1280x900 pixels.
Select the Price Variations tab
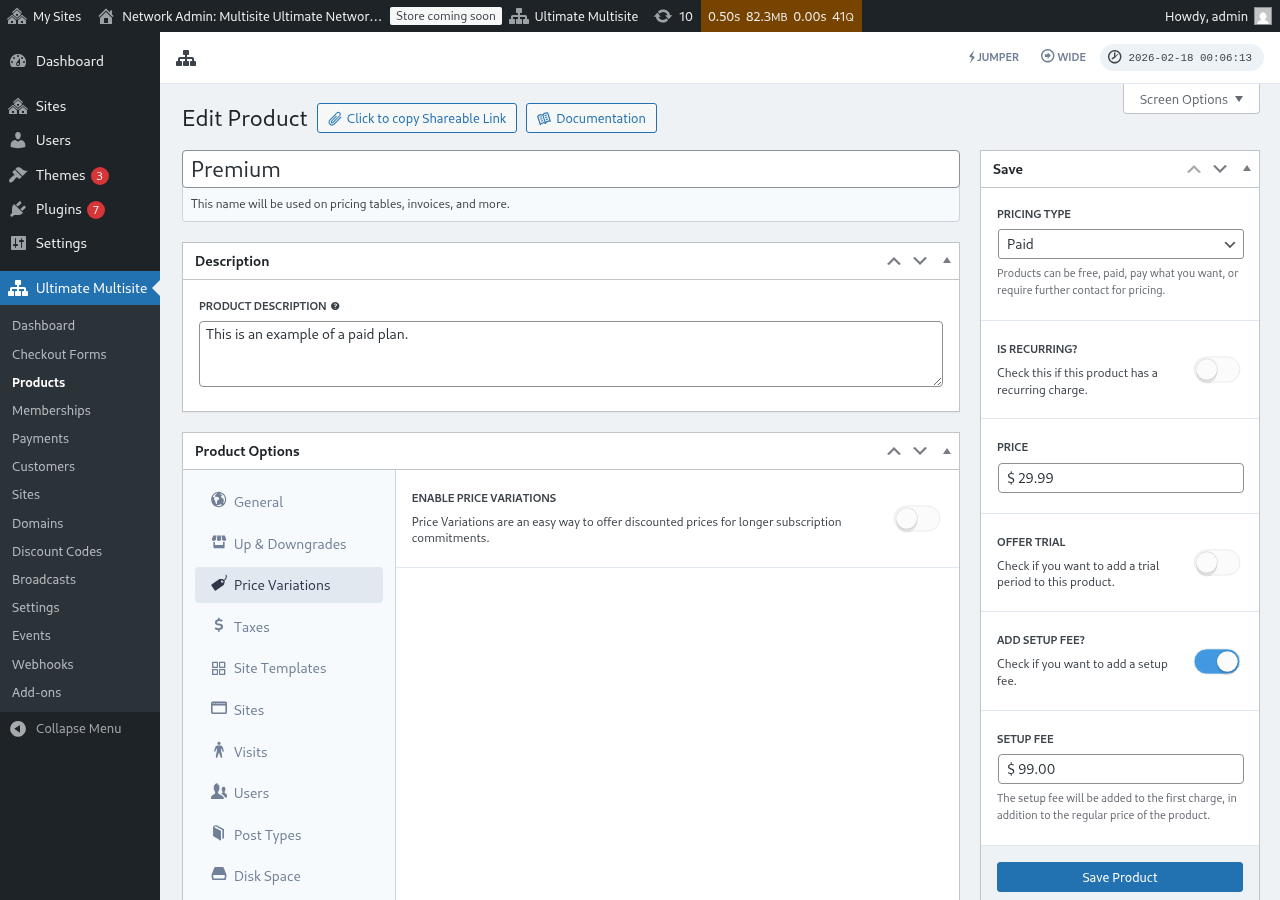(289, 585)
